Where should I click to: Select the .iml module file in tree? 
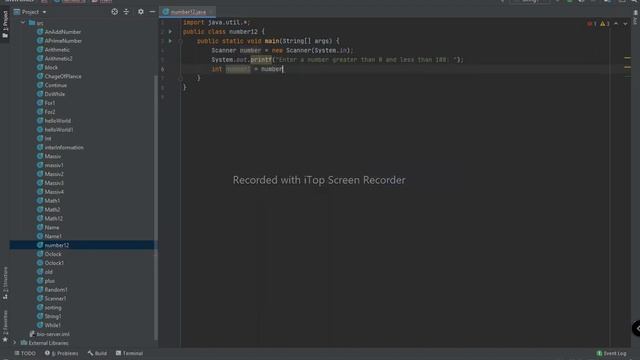[49, 334]
